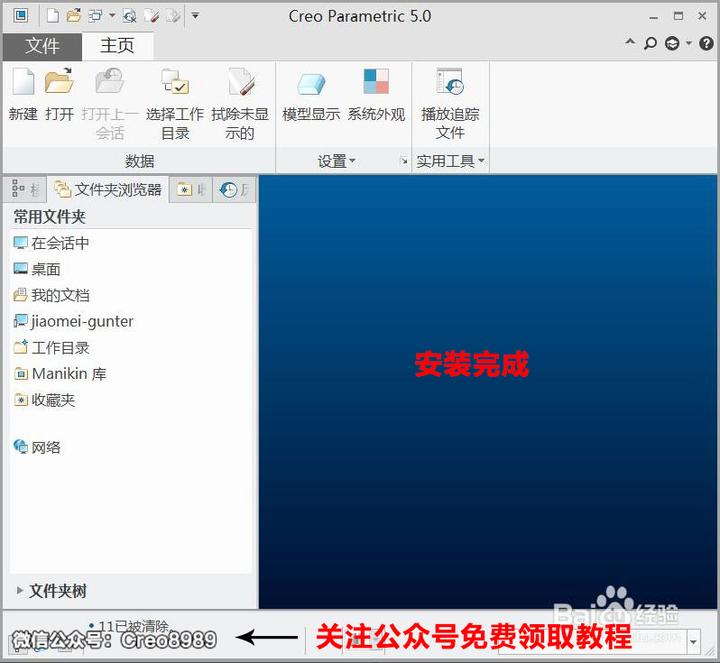Click the 打开 ribbon button
This screenshot has height=663, width=720.
(59, 96)
